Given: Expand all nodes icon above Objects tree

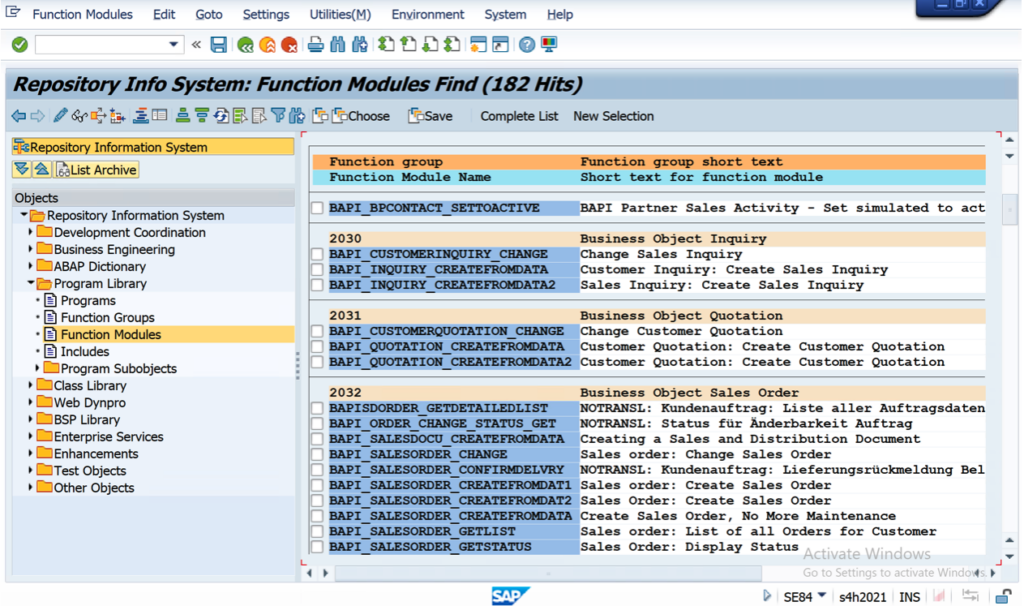Looking at the screenshot, I should (x=22, y=170).
